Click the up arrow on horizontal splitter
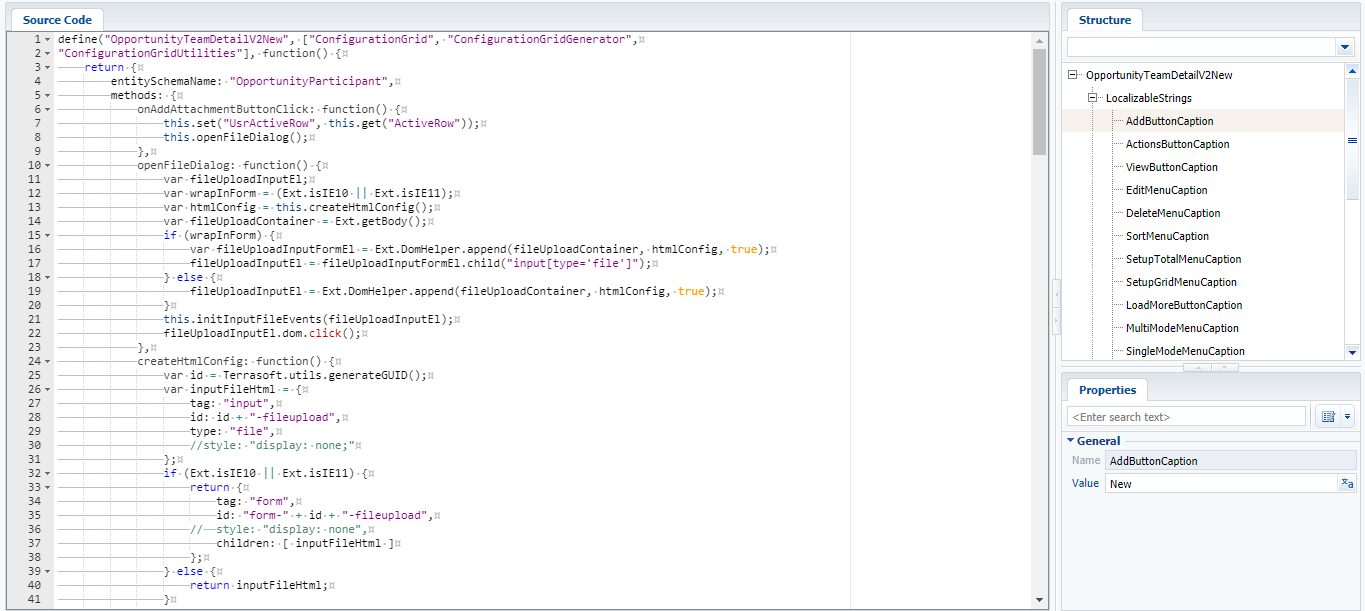Screen dimensions: 1365x611 point(1197,367)
